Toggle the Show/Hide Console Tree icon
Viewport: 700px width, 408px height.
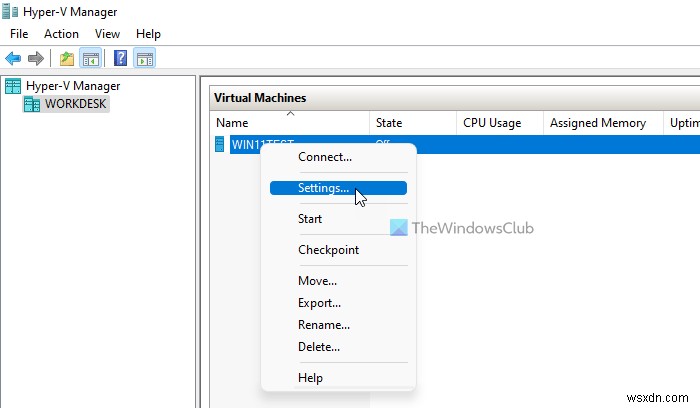click(x=91, y=58)
